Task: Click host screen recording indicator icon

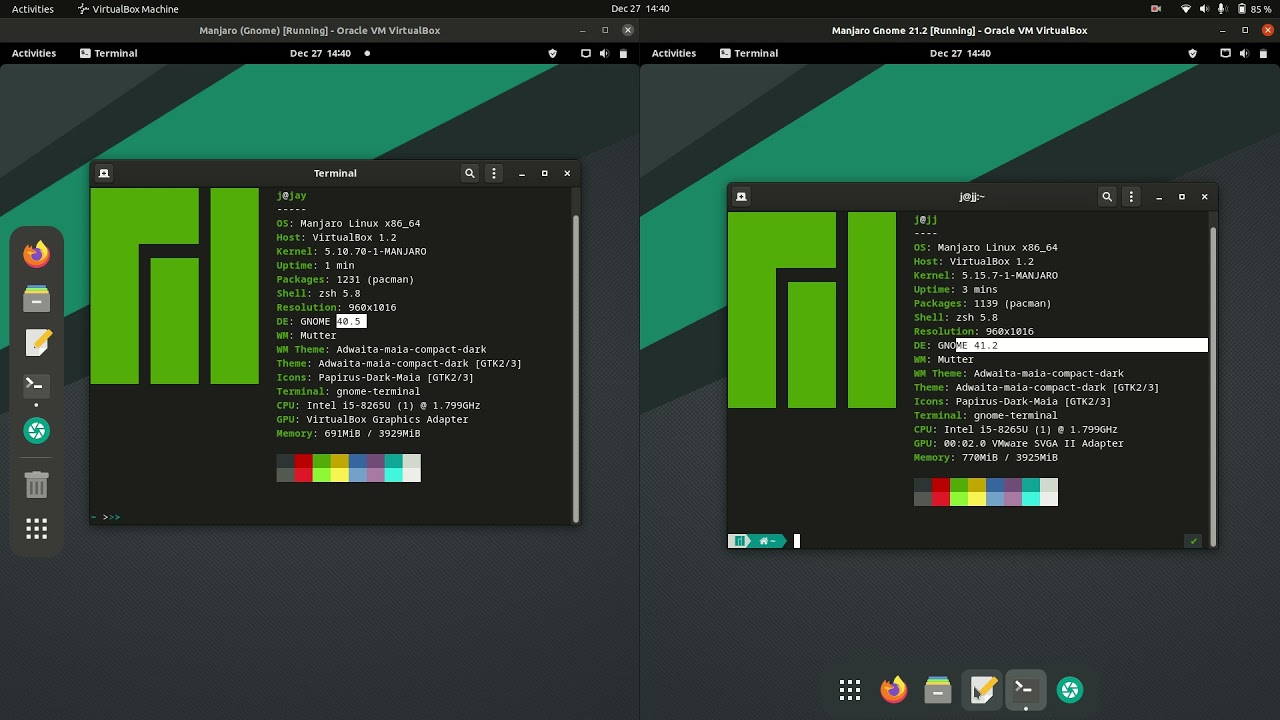Action: (1156, 9)
